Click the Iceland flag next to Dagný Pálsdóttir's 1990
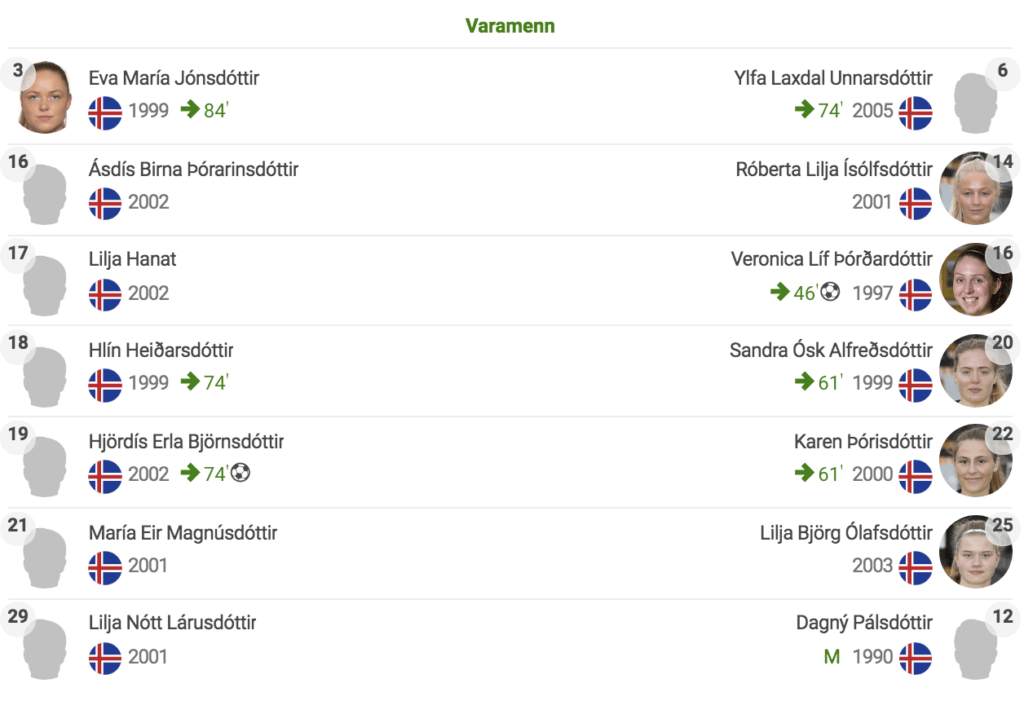The height and width of the screenshot is (701, 1024). click(916, 658)
